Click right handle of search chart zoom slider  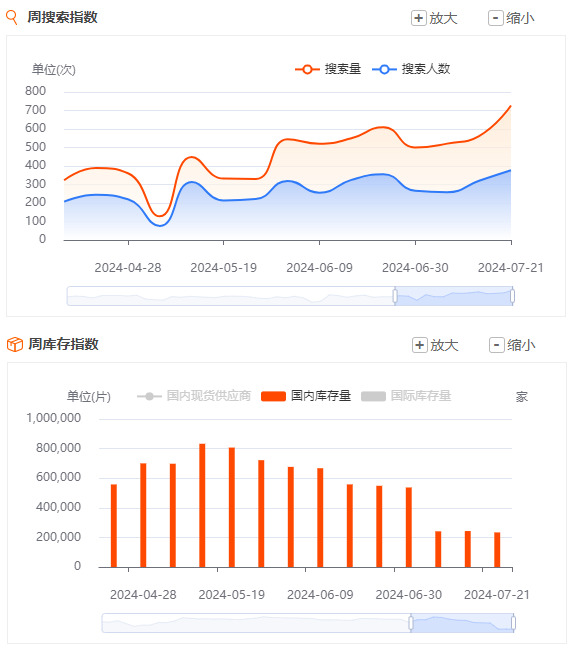point(512,296)
